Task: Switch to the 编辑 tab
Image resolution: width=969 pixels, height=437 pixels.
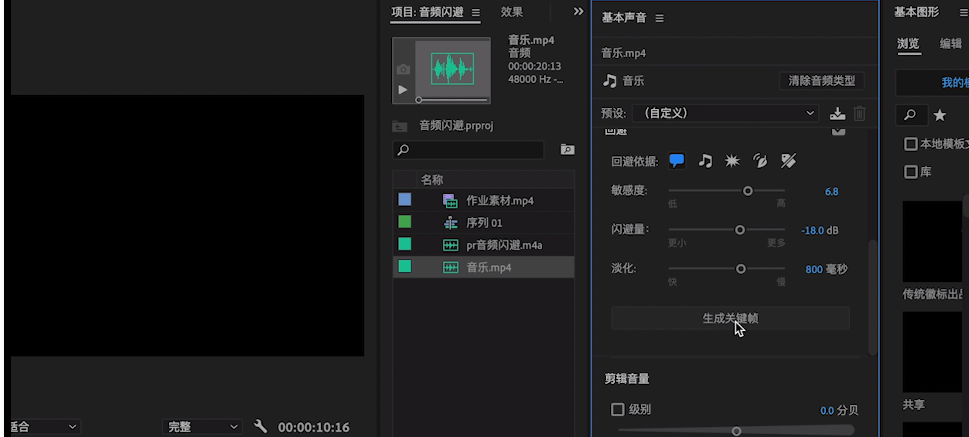Action: pyautogui.click(x=950, y=44)
